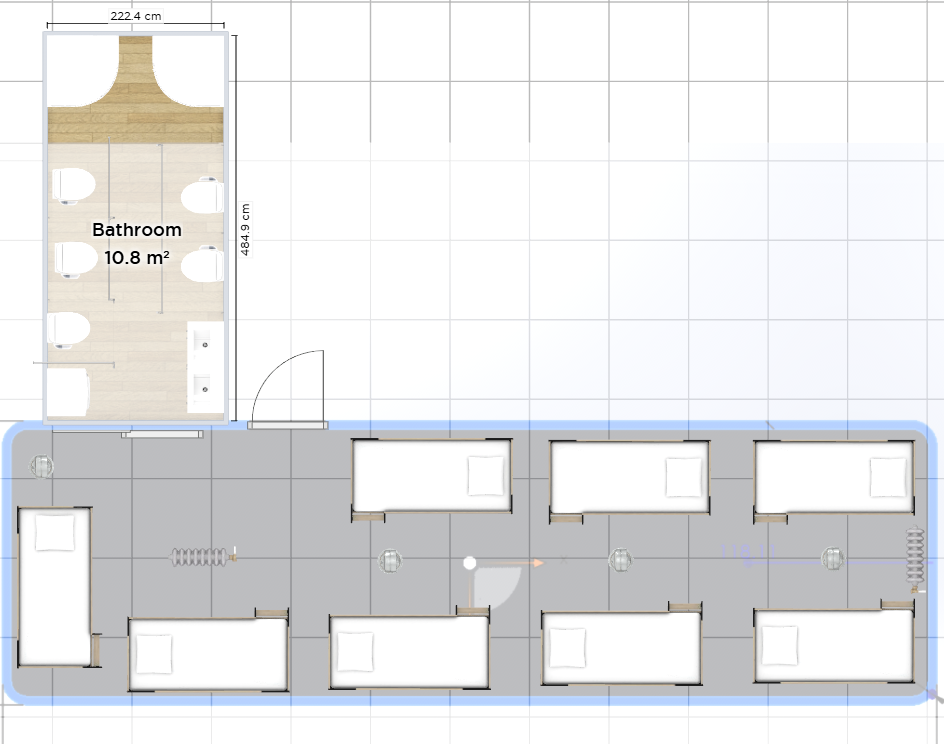Viewport: 944px width, 744px height.
Task: Select the bottom-right bed in the dormitory
Action: click(834, 646)
